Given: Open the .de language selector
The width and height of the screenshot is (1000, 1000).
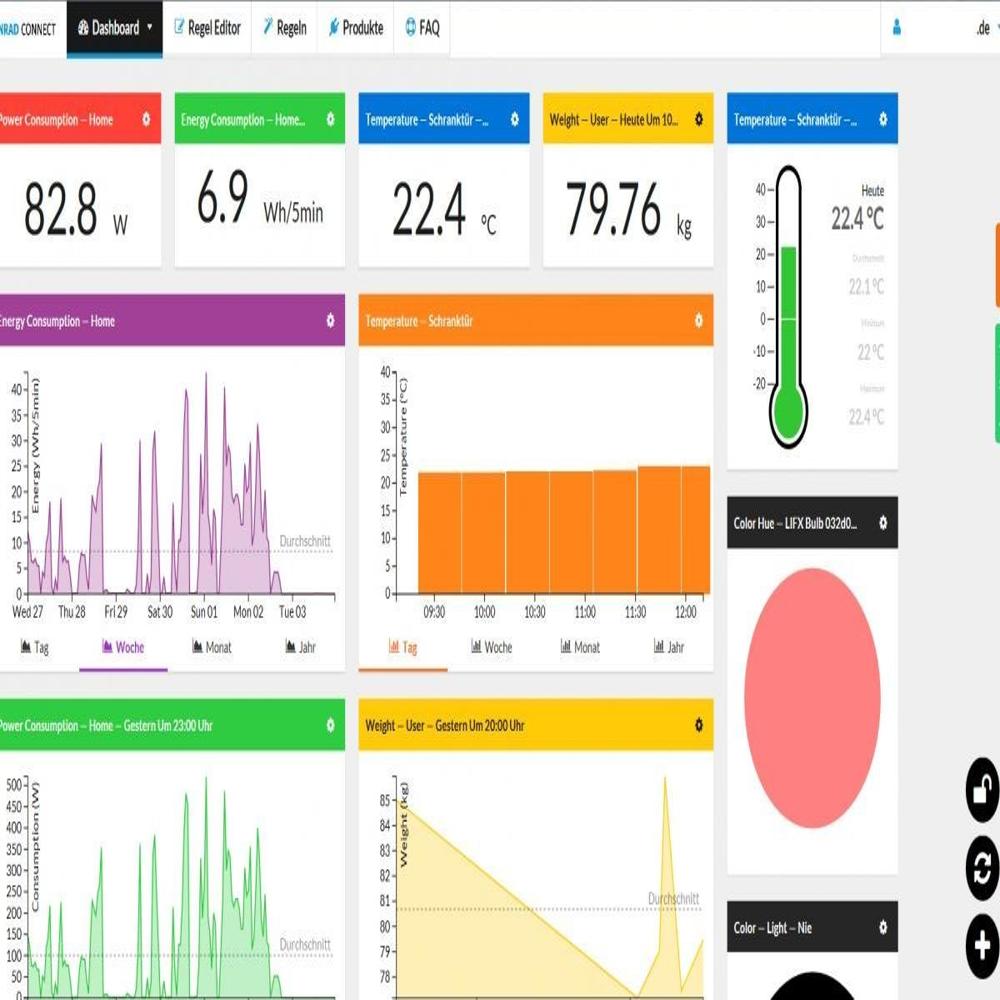Looking at the screenshot, I should (x=986, y=28).
